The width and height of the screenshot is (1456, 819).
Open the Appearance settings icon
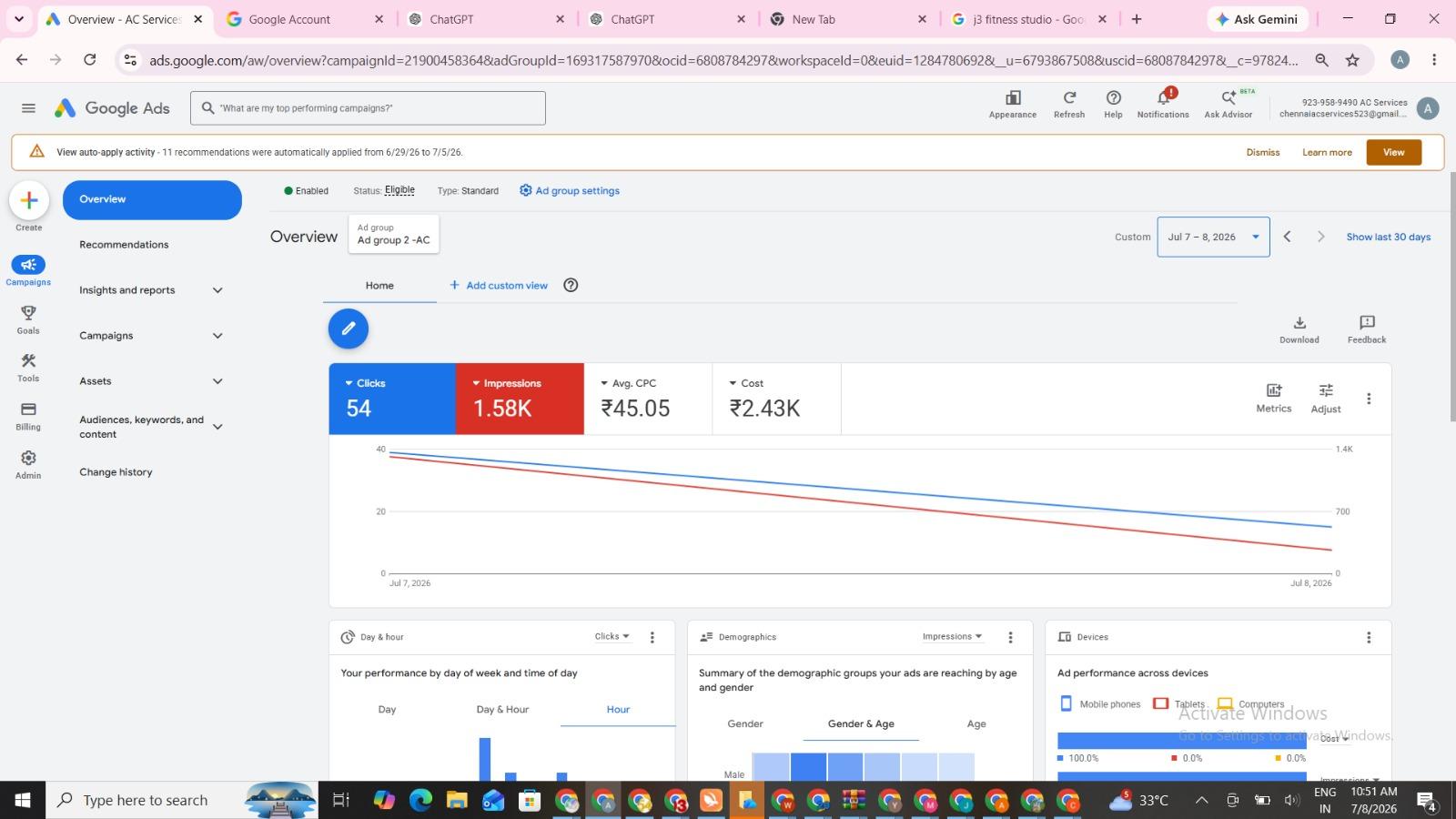[x=1013, y=98]
